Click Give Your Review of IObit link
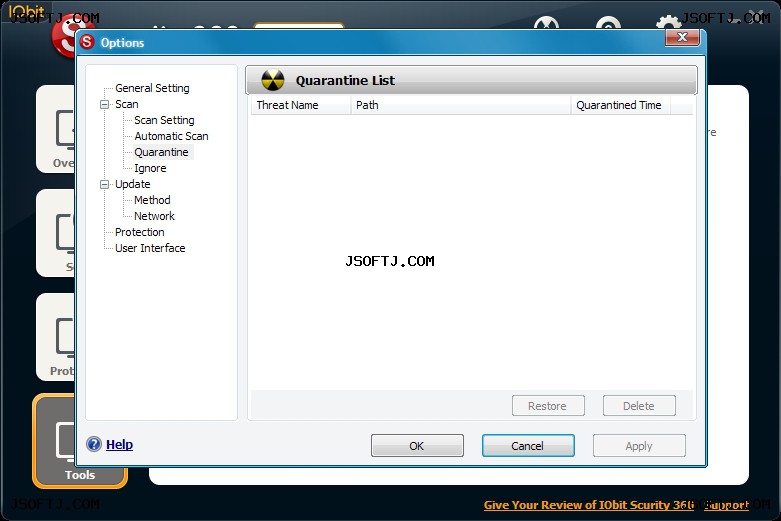The image size is (781, 521). [x=589, y=505]
